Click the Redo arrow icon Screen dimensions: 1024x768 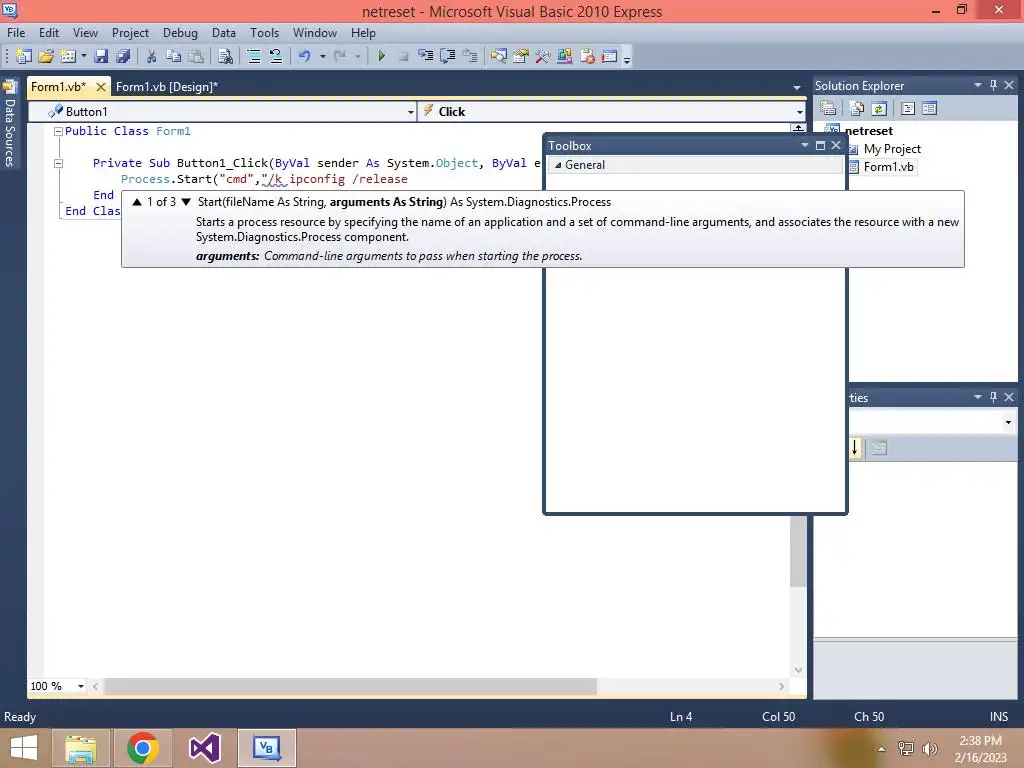340,56
